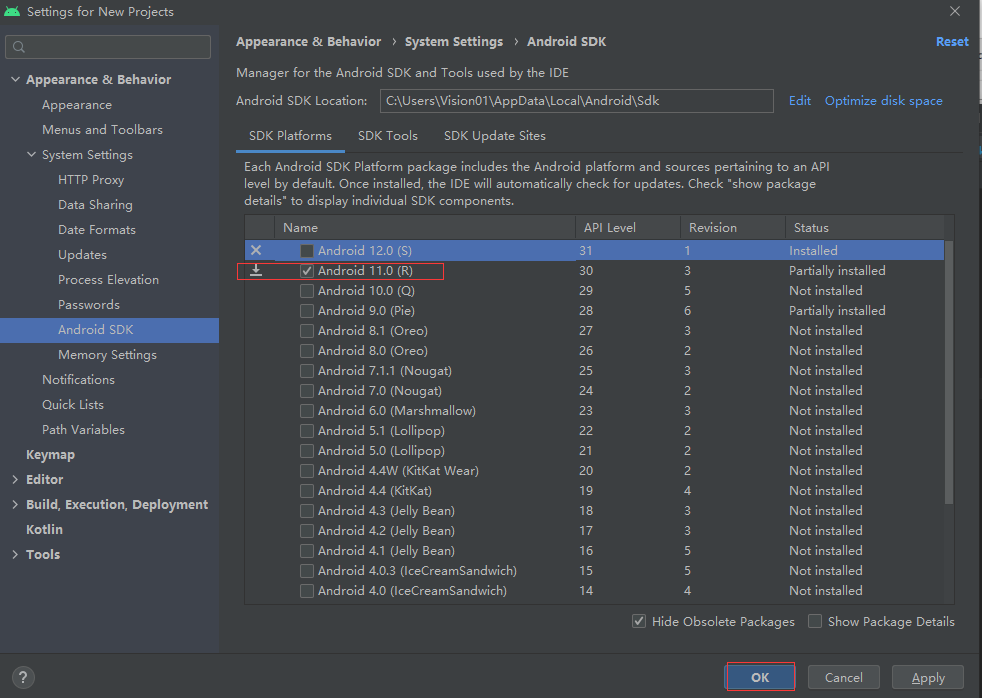Check Android 5.0 (Lollipop) checkbox

[x=307, y=451]
